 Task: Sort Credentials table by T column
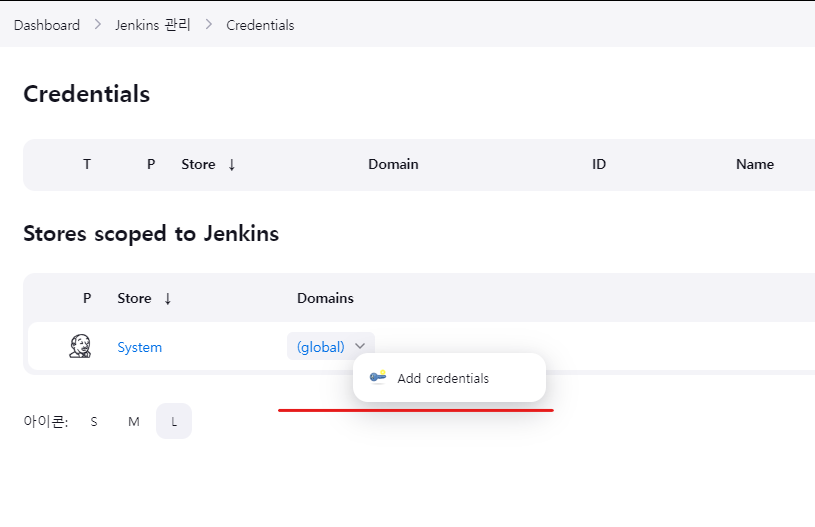pyautogui.click(x=87, y=164)
